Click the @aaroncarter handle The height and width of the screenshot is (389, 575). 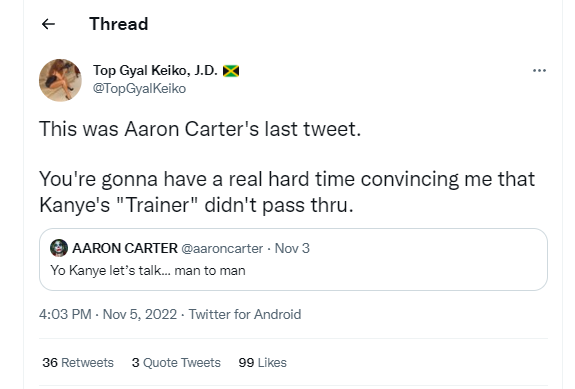point(222,249)
